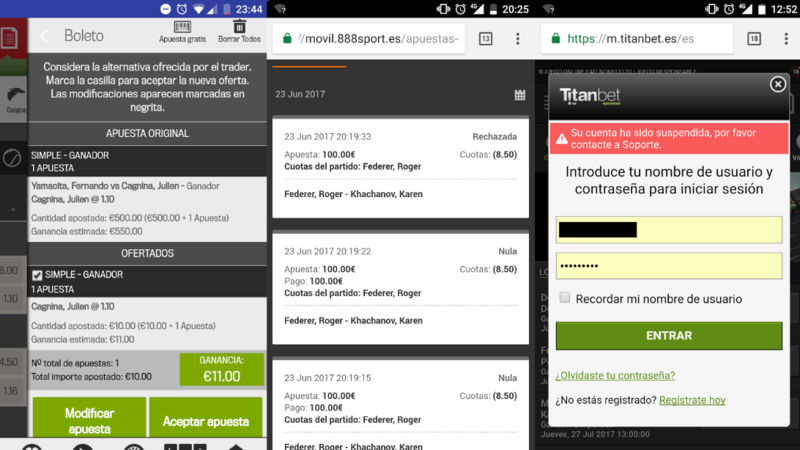Tap the warning icon in suspended alert
The height and width of the screenshot is (450, 800).
(561, 139)
